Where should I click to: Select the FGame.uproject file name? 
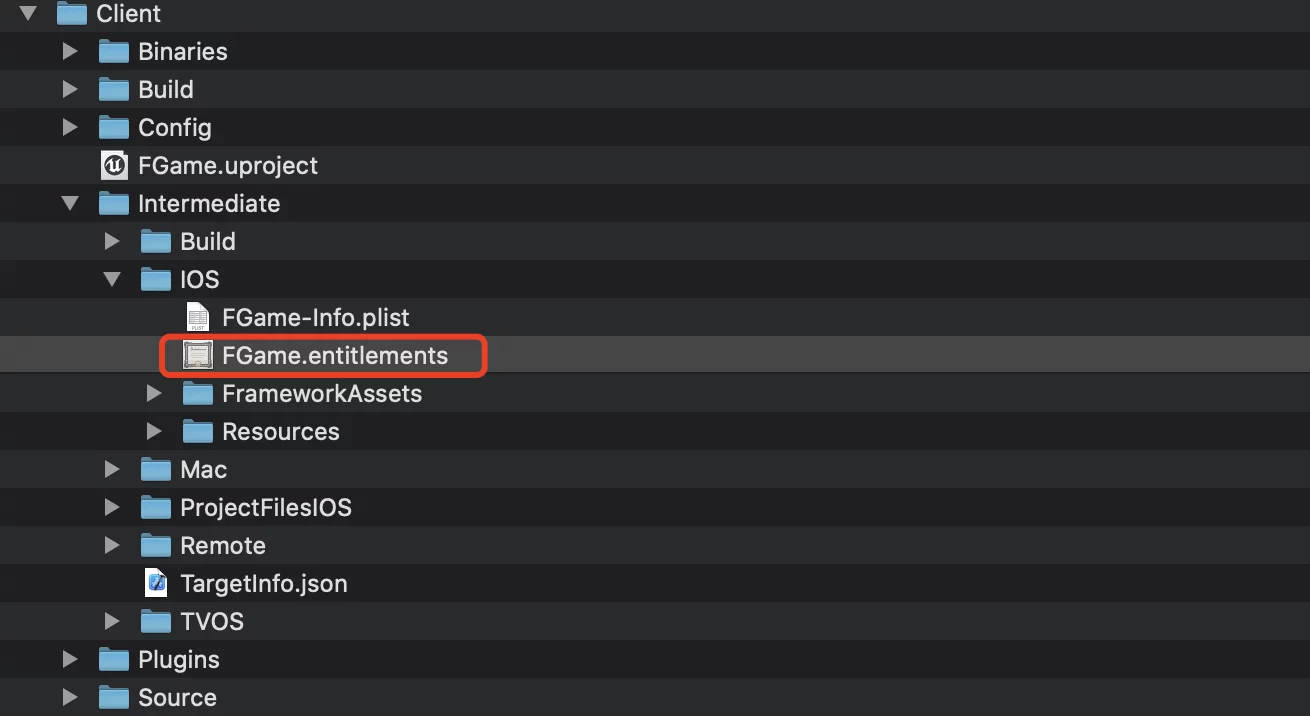click(x=228, y=165)
